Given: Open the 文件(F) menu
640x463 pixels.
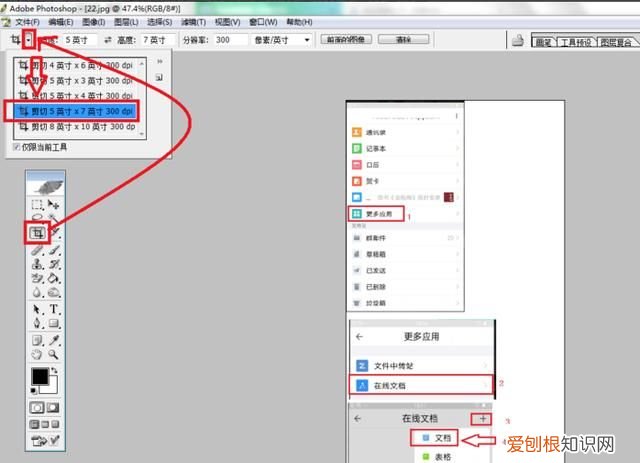Looking at the screenshot, I should [27, 22].
